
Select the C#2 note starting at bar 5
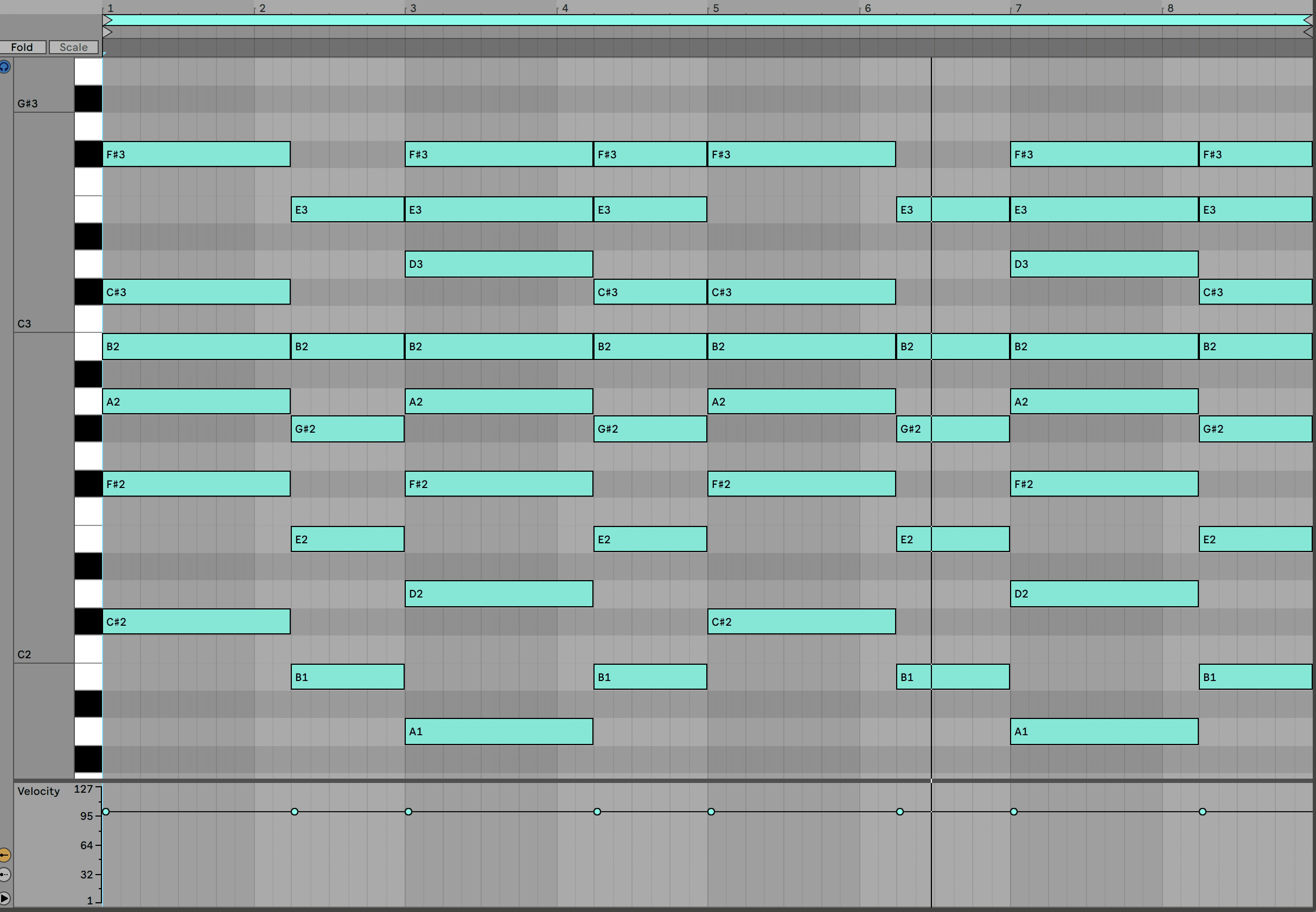coord(802,622)
